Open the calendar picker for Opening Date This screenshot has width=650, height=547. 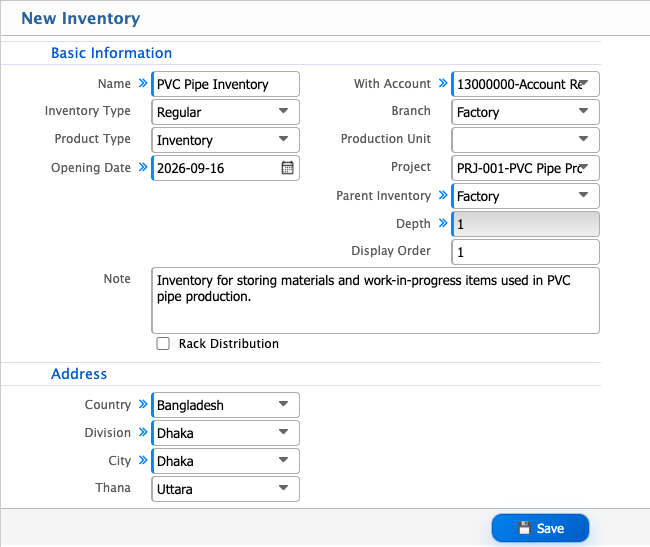(287, 168)
